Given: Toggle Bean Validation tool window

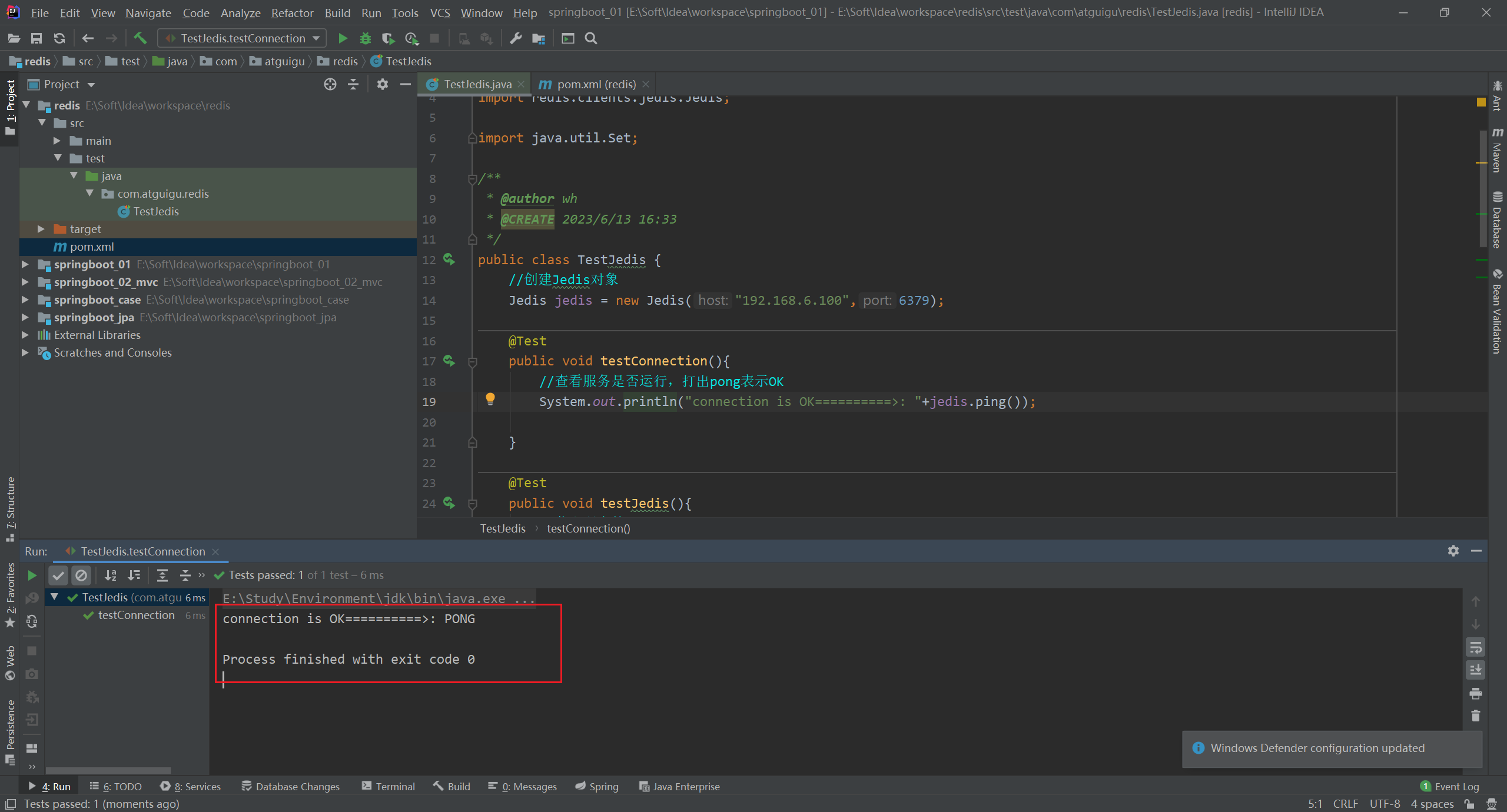Looking at the screenshot, I should pos(1497,312).
